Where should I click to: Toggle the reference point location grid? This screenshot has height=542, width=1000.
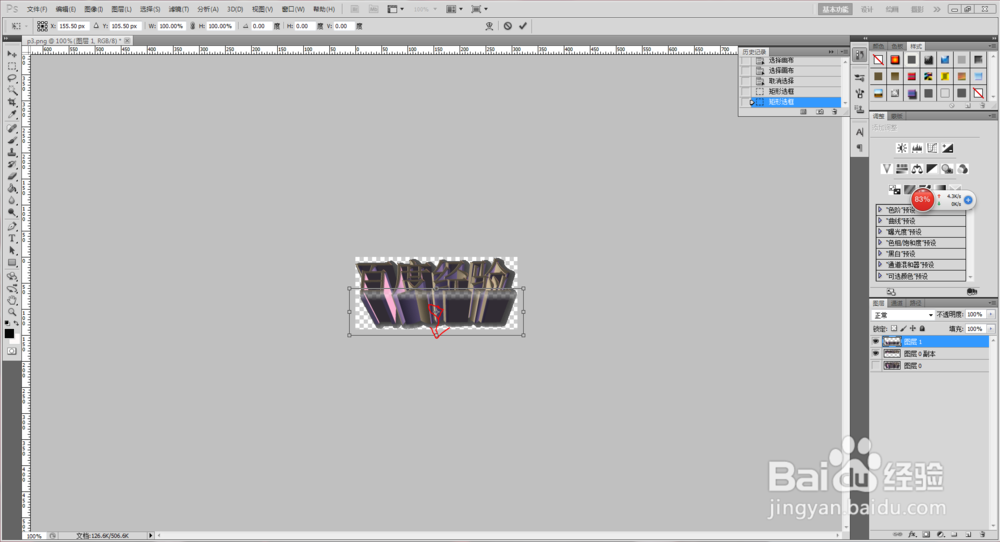coord(42,26)
